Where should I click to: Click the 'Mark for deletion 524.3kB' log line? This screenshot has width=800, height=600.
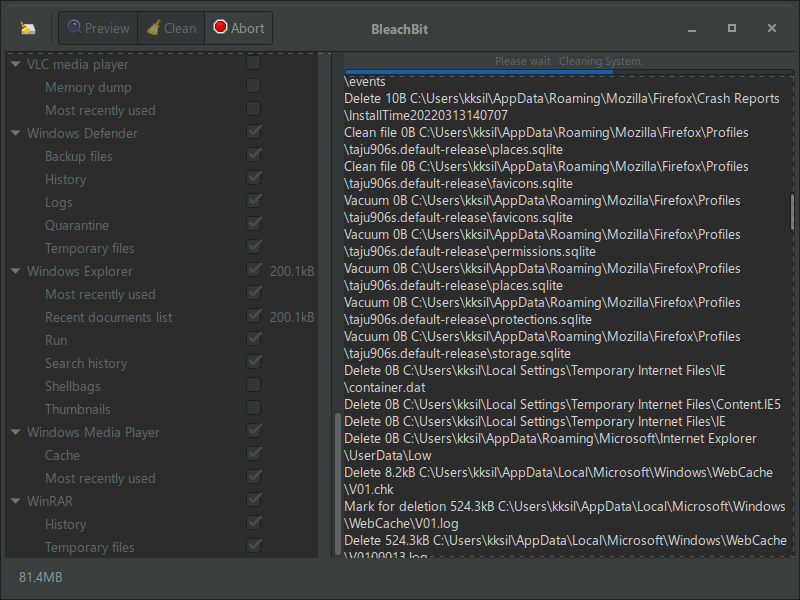[x=565, y=506]
